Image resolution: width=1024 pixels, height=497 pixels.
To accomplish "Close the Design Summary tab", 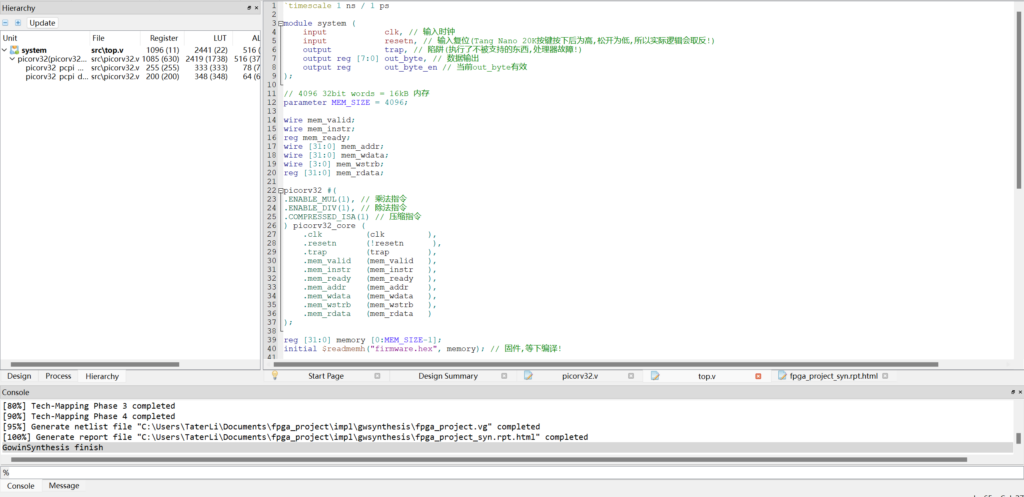I will tap(504, 376).
